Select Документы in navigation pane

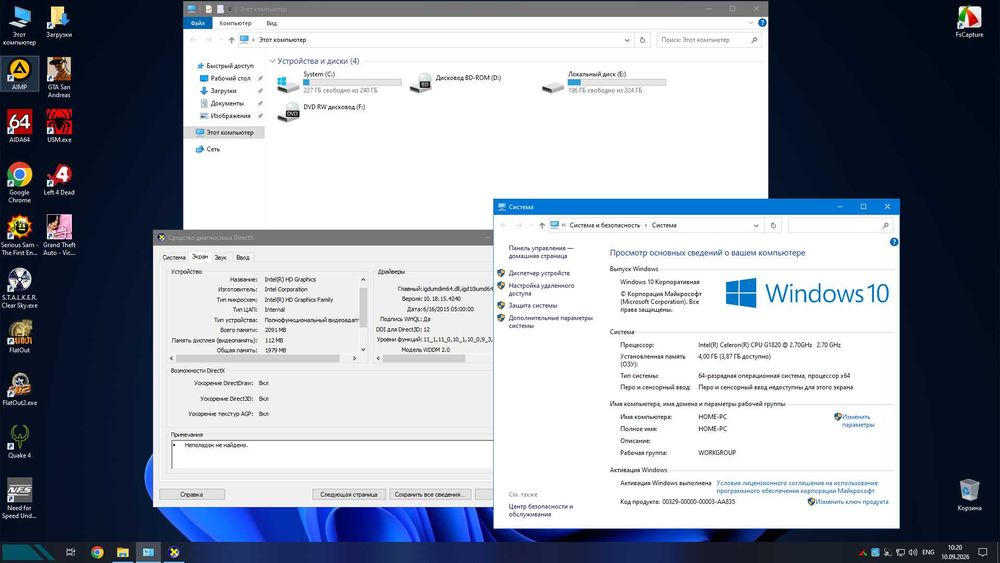click(226, 103)
